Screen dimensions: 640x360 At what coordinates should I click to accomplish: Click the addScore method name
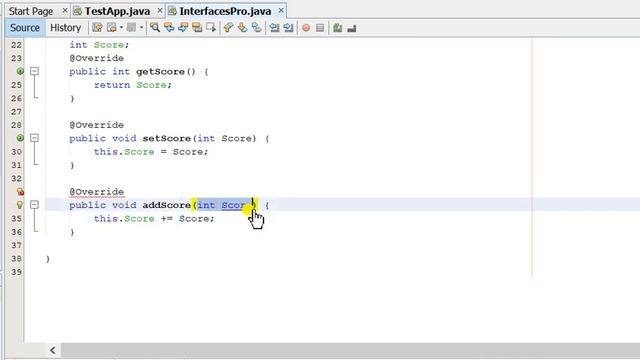(167, 205)
